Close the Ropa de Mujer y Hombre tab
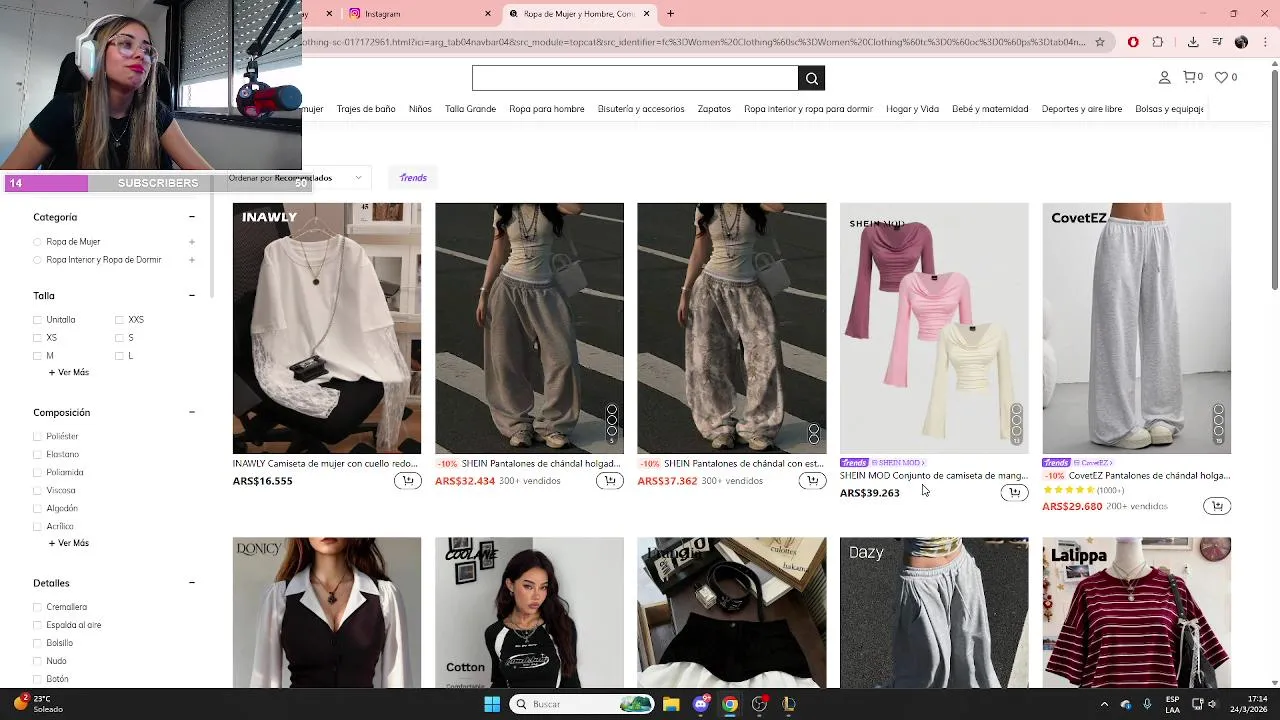 646,14
